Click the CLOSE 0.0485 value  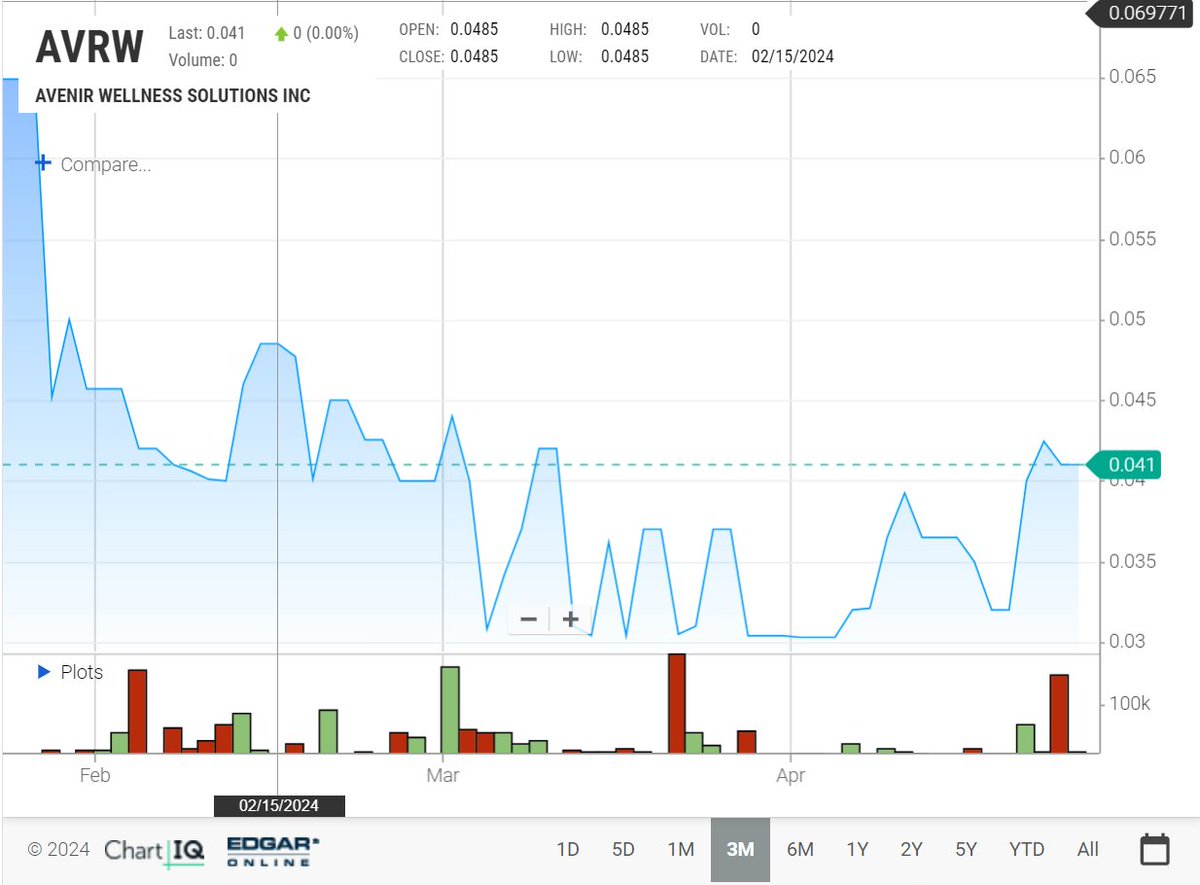click(474, 57)
